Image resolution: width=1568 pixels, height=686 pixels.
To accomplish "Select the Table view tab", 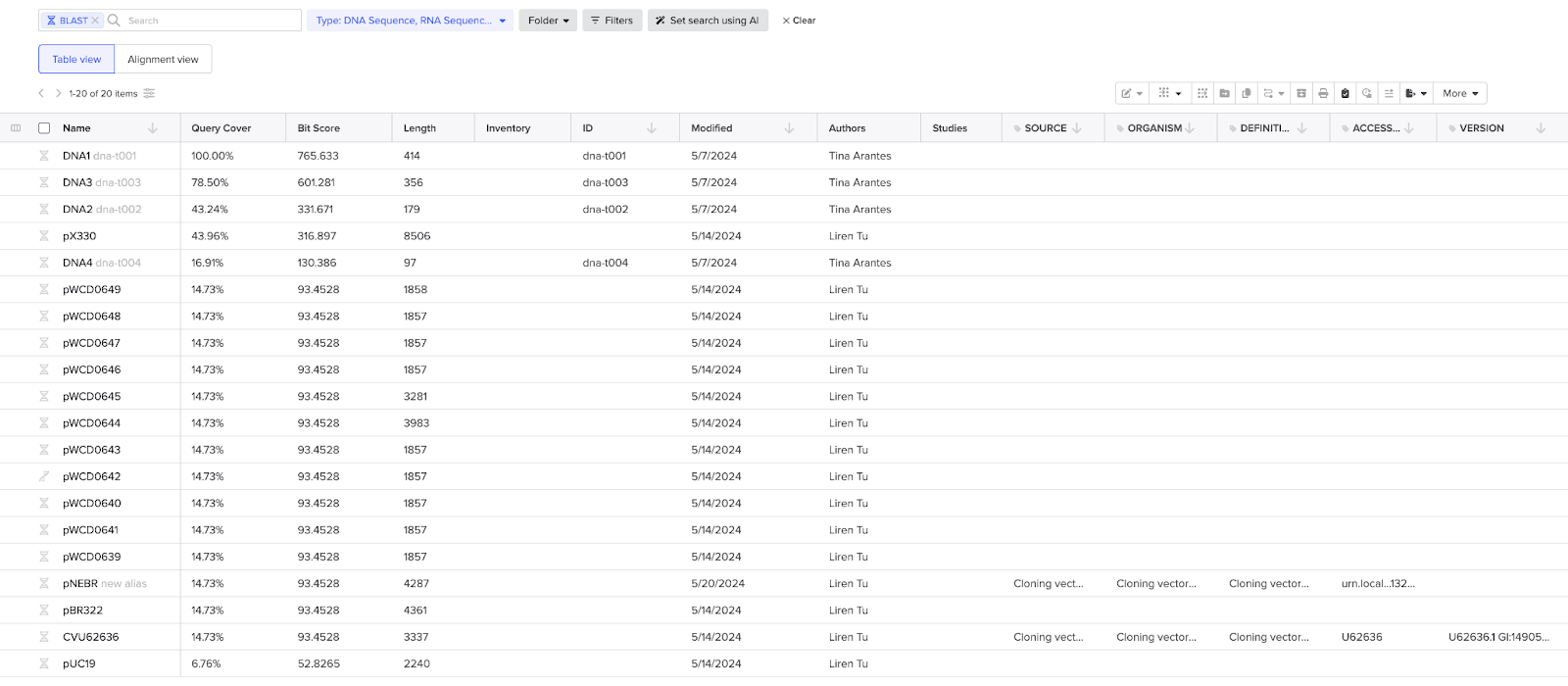I will pos(76,59).
